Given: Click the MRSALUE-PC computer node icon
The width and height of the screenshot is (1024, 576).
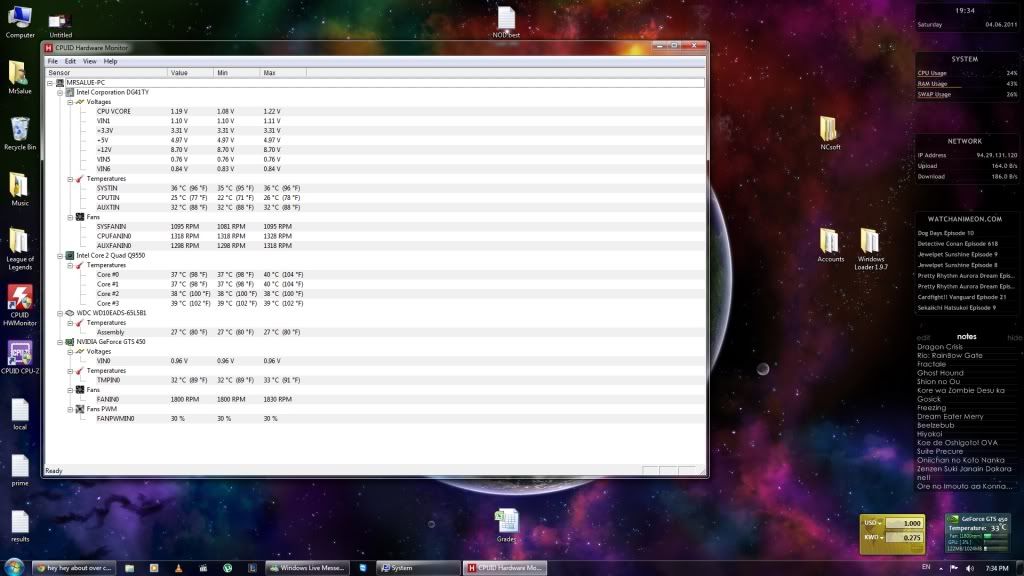Looking at the screenshot, I should (x=60, y=83).
